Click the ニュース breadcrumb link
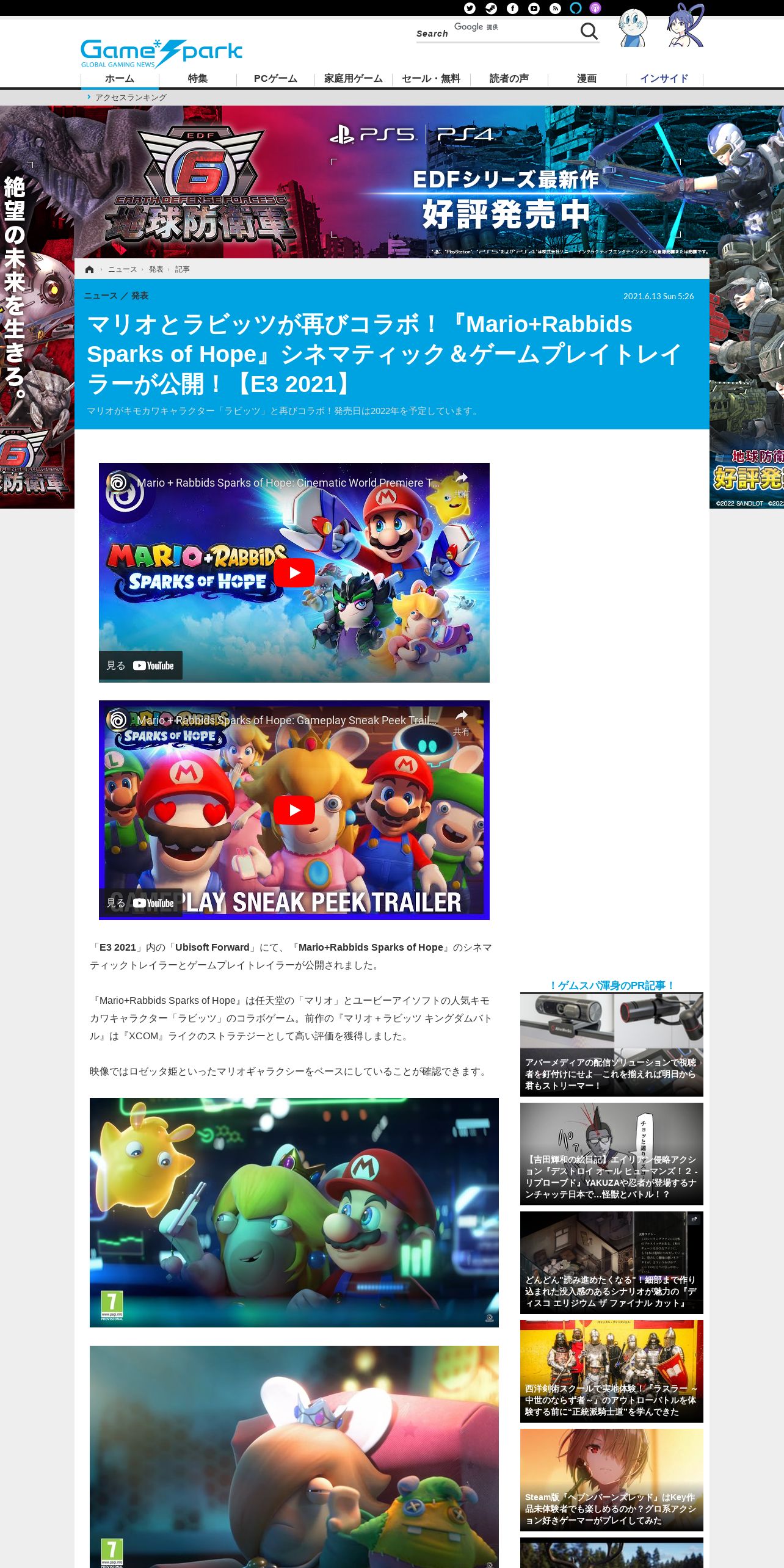This screenshot has width=784, height=1568. tap(122, 269)
